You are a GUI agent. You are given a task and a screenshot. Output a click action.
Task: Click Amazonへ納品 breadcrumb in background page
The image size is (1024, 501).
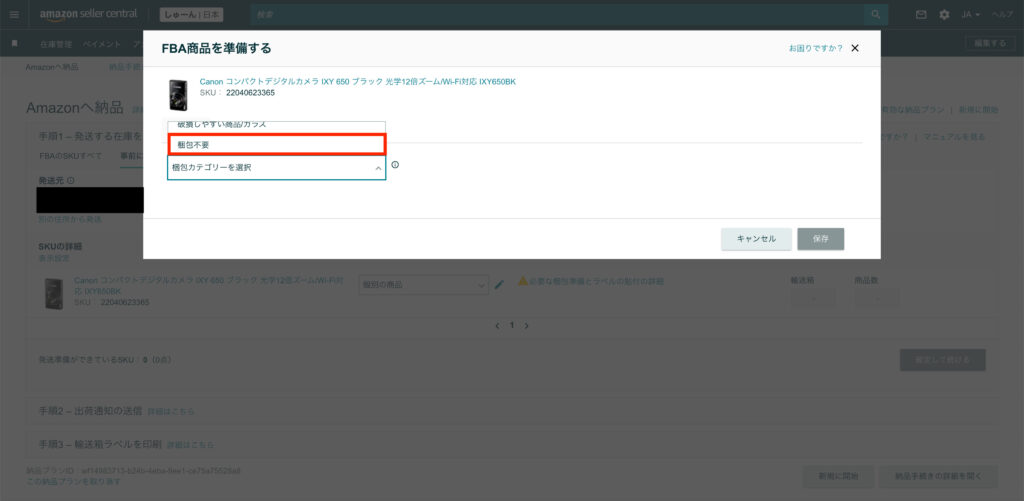tap(52, 67)
